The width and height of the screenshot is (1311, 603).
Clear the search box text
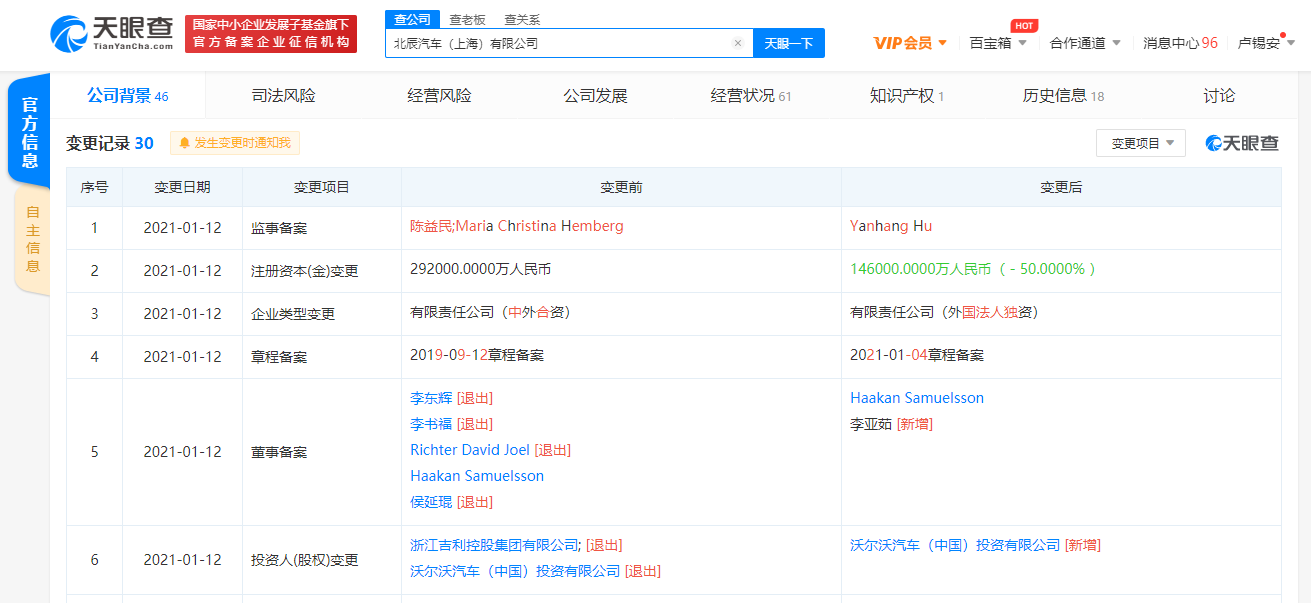[737, 43]
